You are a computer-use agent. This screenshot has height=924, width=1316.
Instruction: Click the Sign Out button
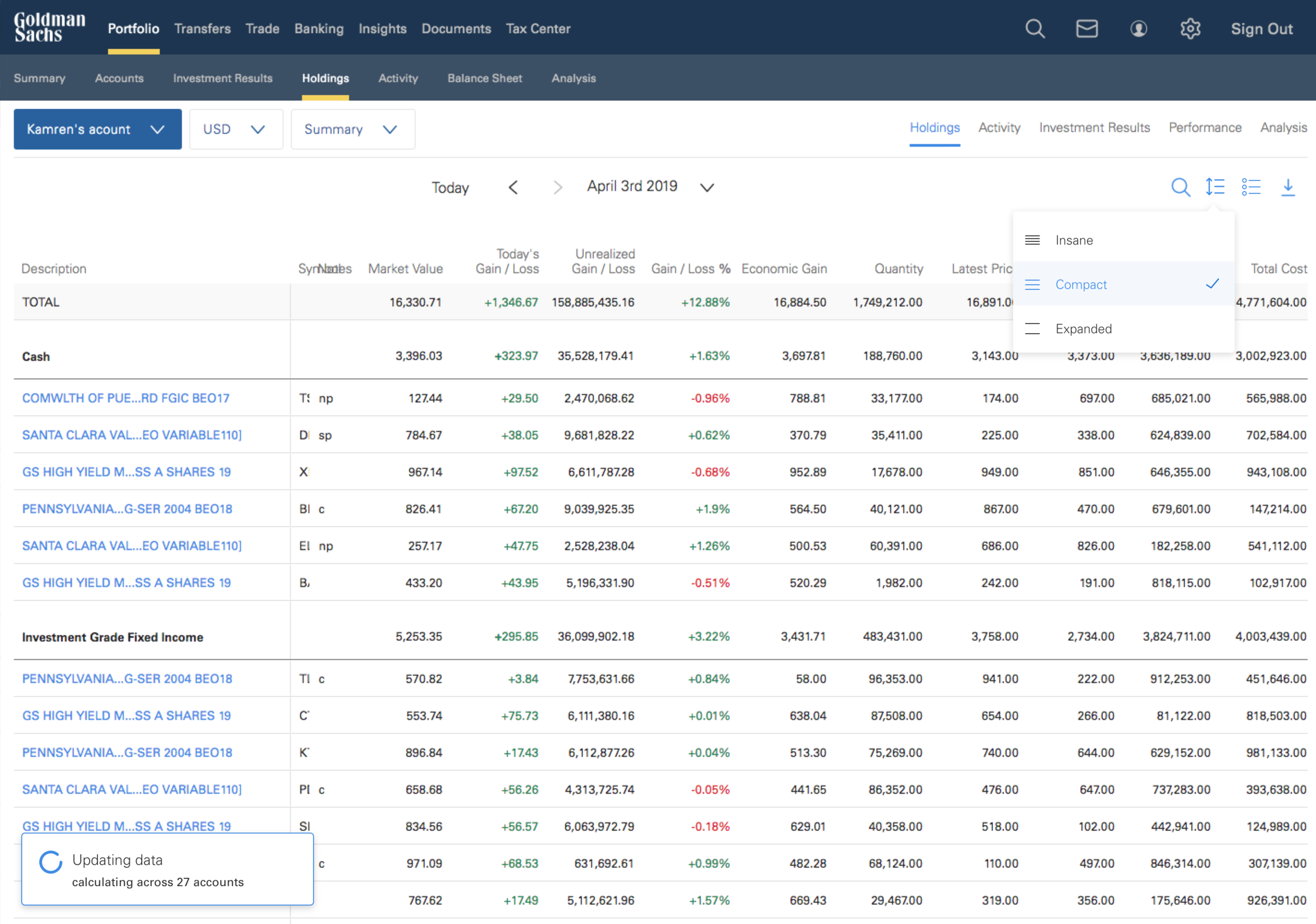tap(1262, 28)
